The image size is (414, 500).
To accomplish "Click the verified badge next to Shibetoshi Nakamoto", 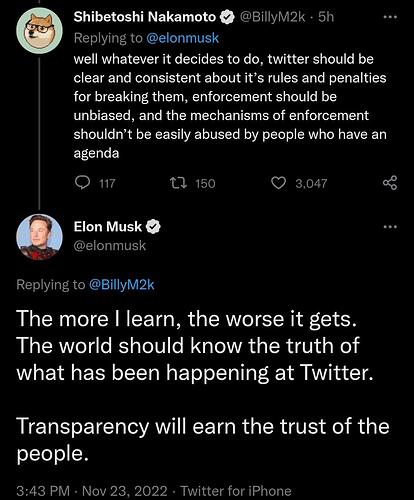I will point(227,17).
